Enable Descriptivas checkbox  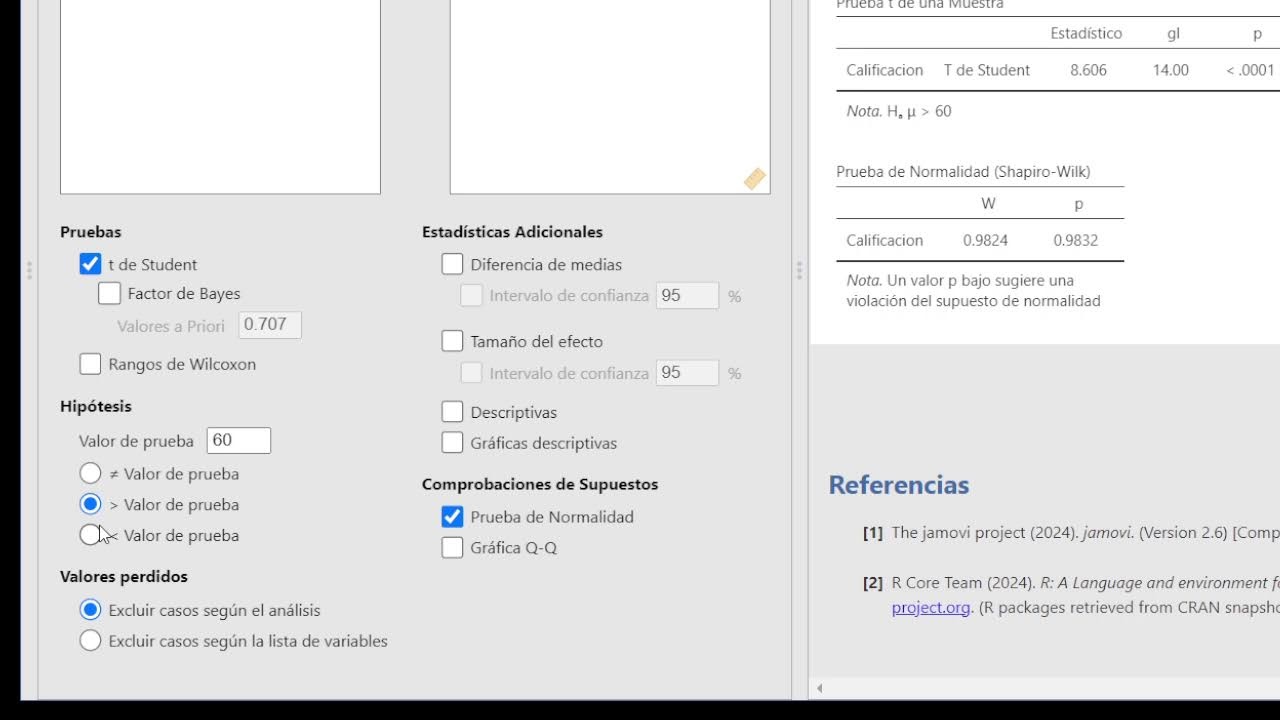452,412
